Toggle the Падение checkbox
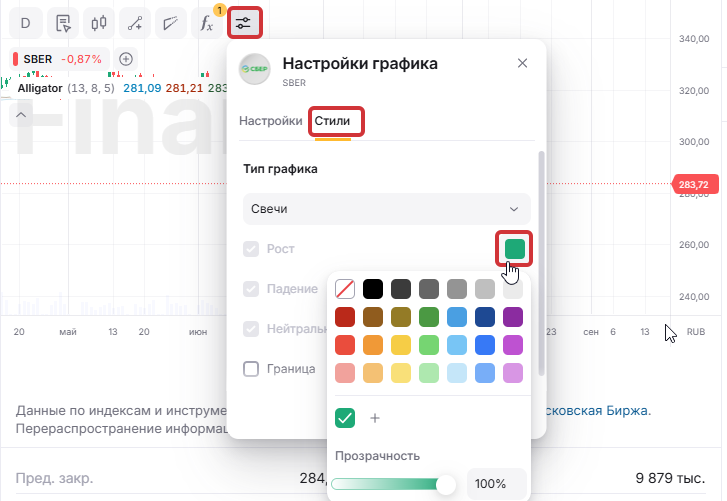The width and height of the screenshot is (727, 501). [x=251, y=289]
